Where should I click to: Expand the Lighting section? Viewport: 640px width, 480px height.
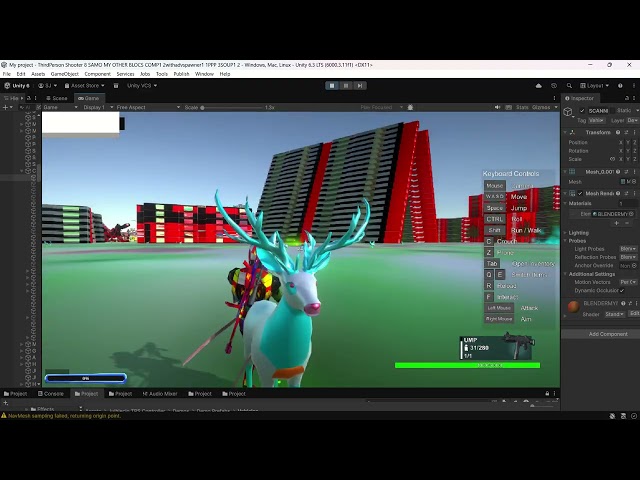(565, 233)
